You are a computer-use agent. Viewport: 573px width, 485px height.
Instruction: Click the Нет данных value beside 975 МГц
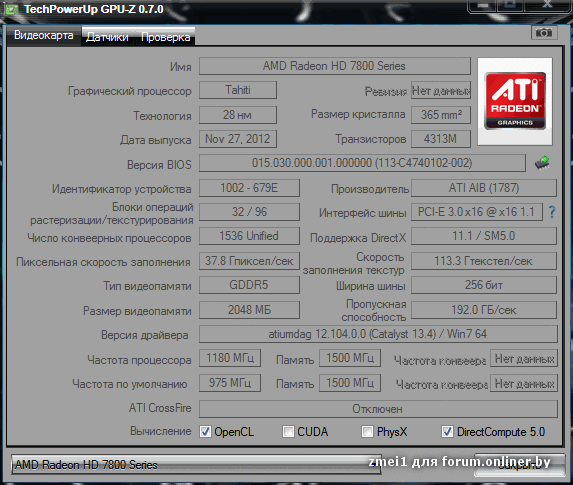524,383
